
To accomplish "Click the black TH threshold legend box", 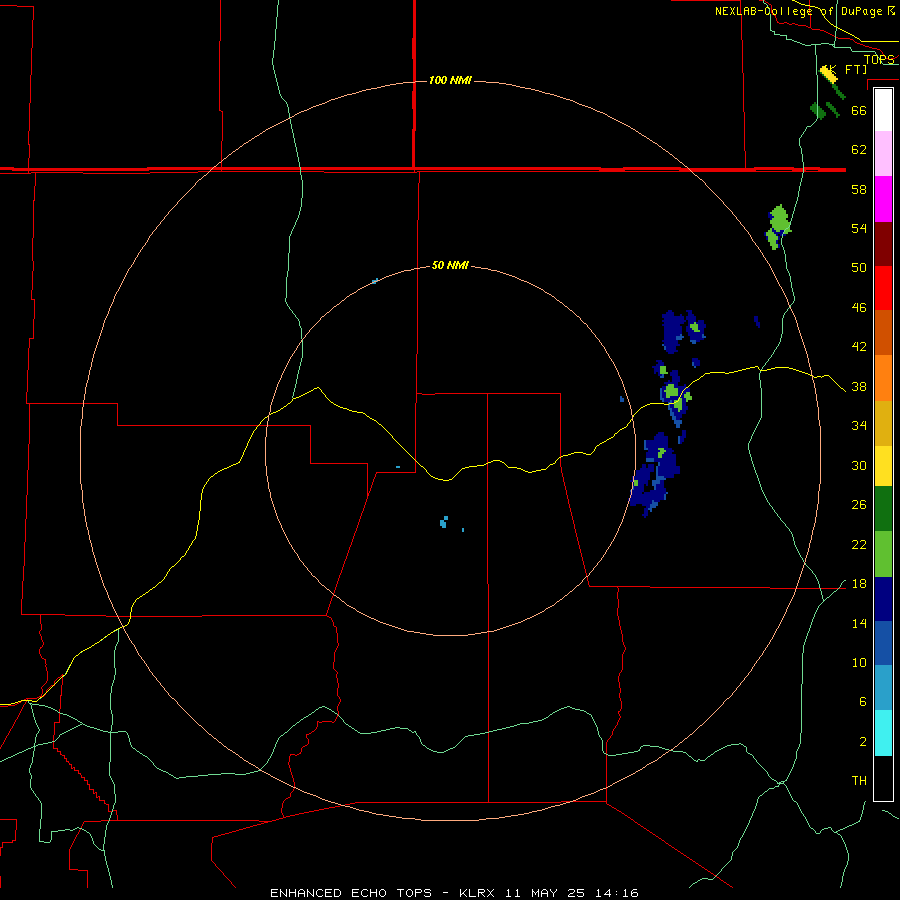I will [x=883, y=778].
